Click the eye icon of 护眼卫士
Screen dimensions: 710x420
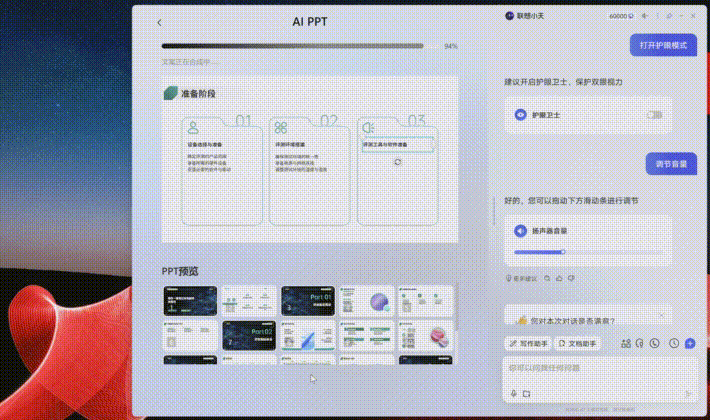(520, 115)
